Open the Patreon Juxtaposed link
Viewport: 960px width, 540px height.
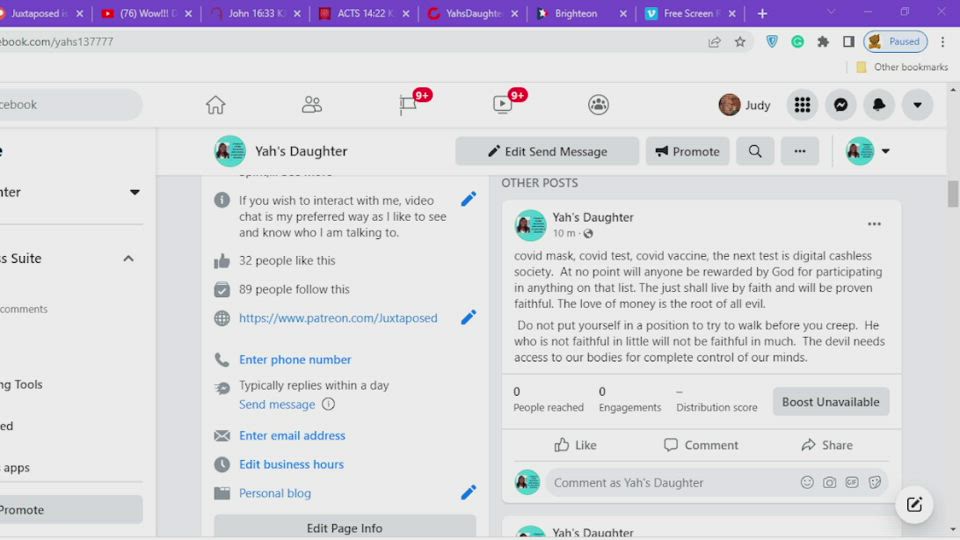(x=338, y=318)
